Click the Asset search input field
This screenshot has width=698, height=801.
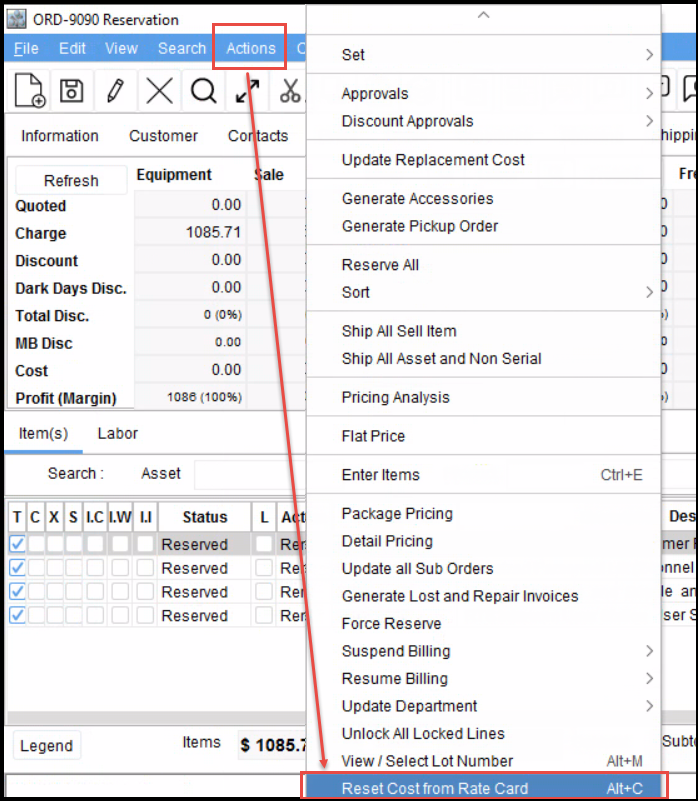coord(250,474)
